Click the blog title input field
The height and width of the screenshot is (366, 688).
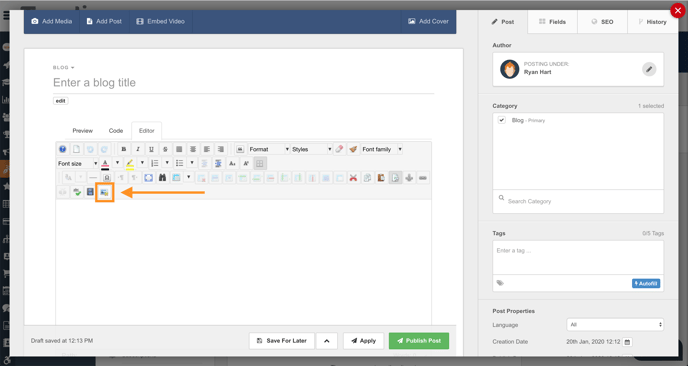coord(244,83)
